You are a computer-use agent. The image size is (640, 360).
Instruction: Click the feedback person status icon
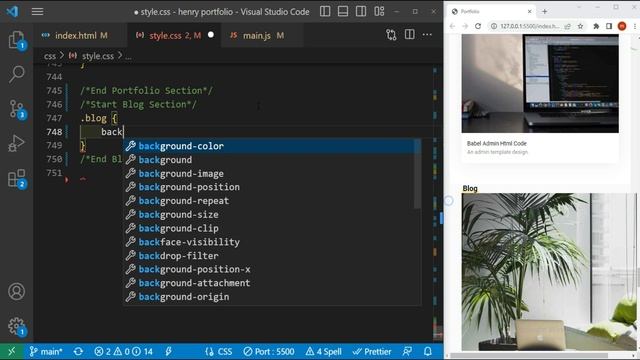(407, 351)
